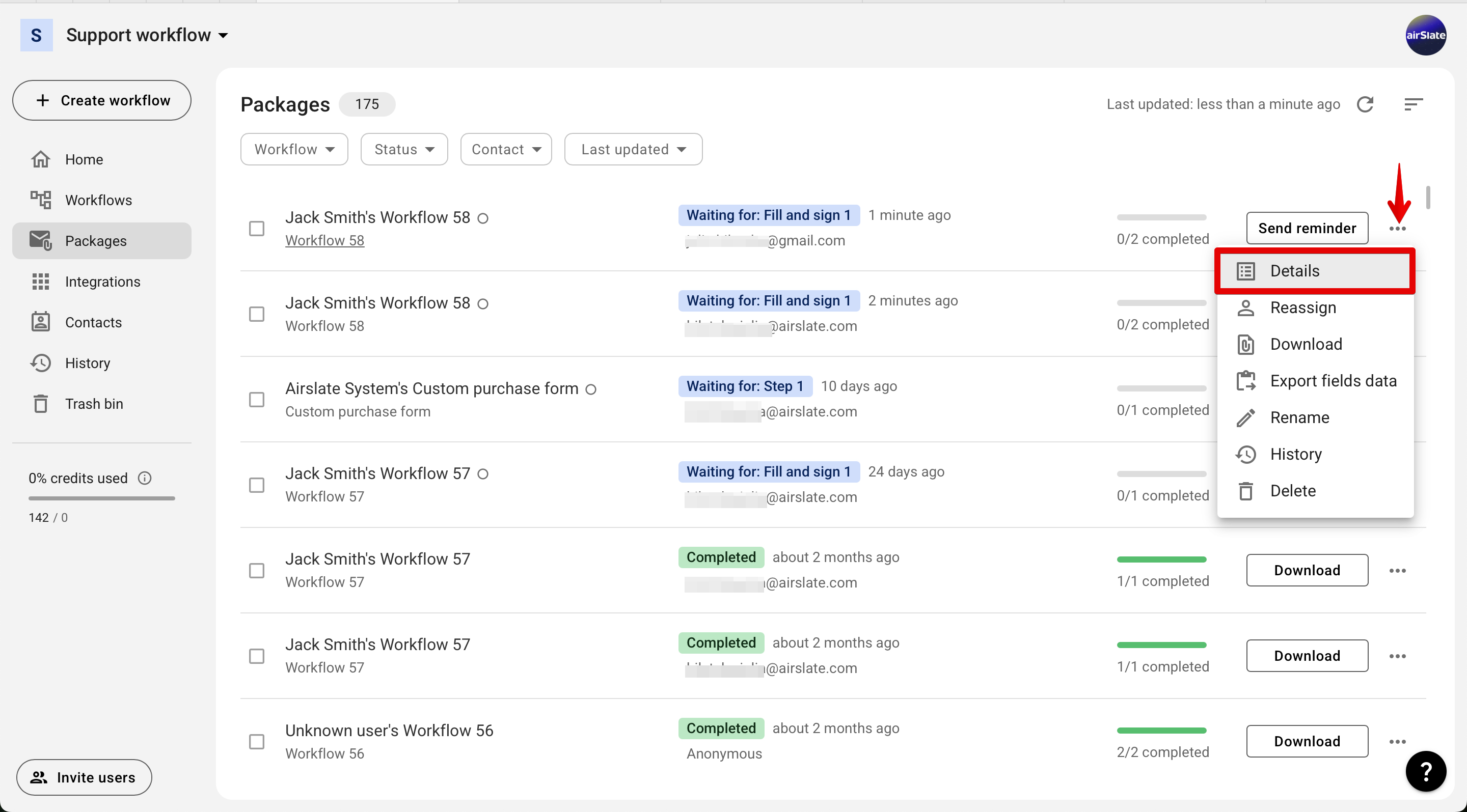Click the S workspace logo tile
This screenshot has height=812, width=1467.
tap(37, 35)
